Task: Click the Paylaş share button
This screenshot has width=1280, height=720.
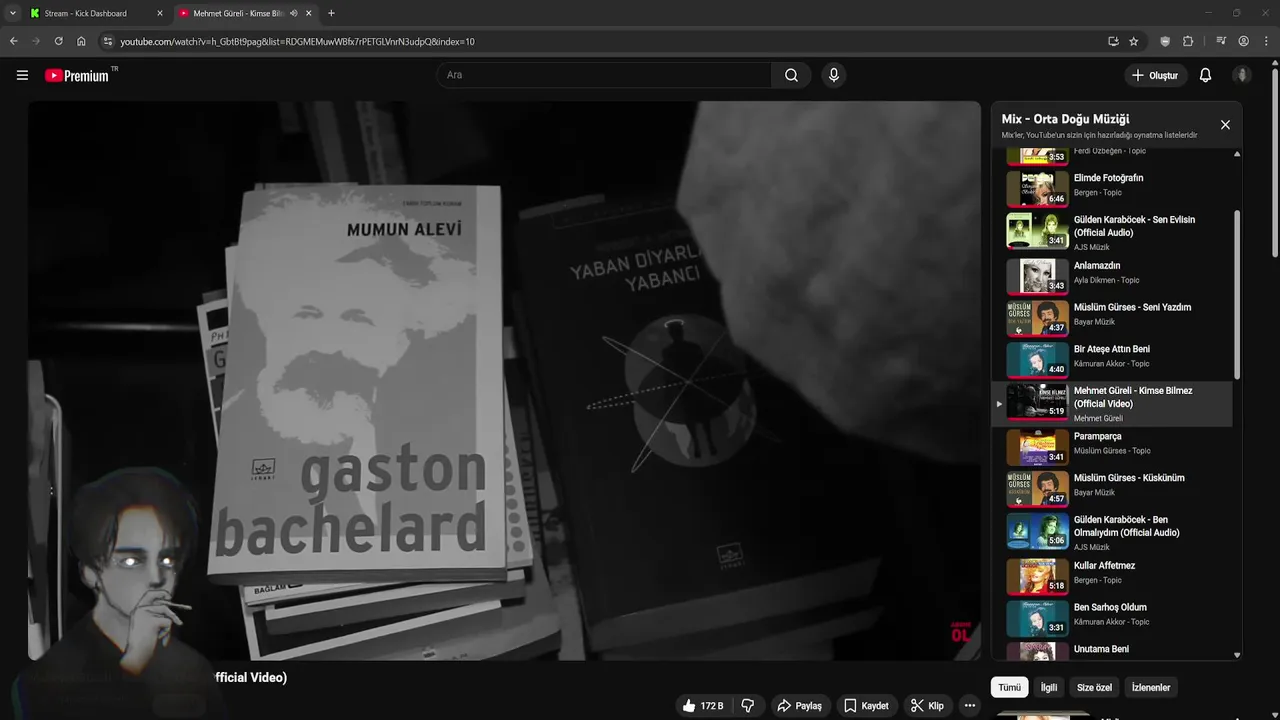Action: pyautogui.click(x=799, y=706)
